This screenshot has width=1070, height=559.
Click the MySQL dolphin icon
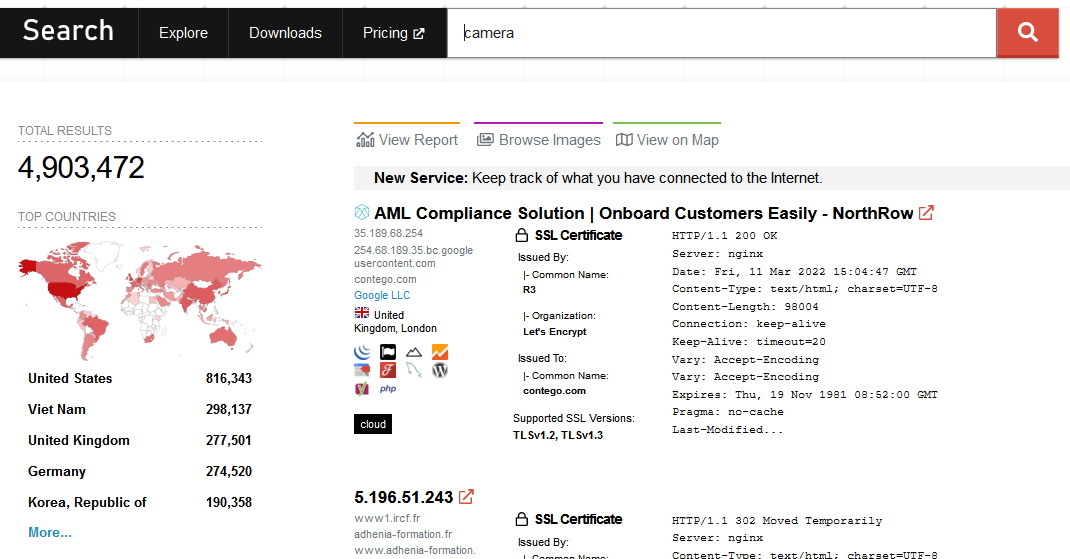(x=414, y=370)
